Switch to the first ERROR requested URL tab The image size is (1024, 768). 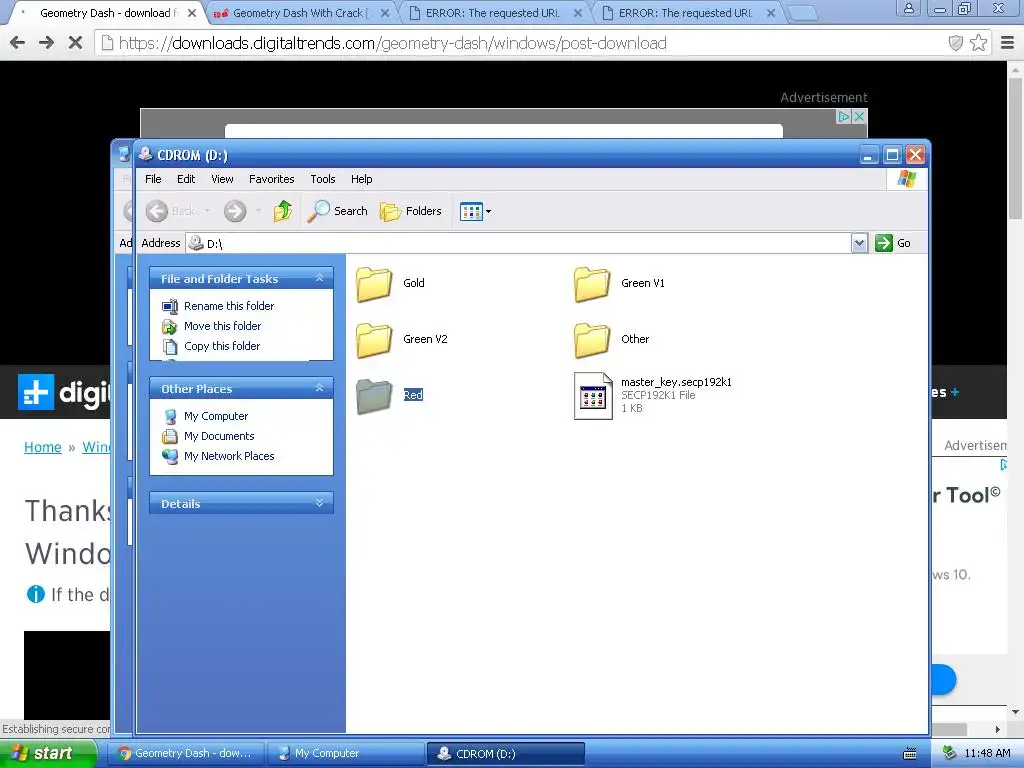[492, 13]
